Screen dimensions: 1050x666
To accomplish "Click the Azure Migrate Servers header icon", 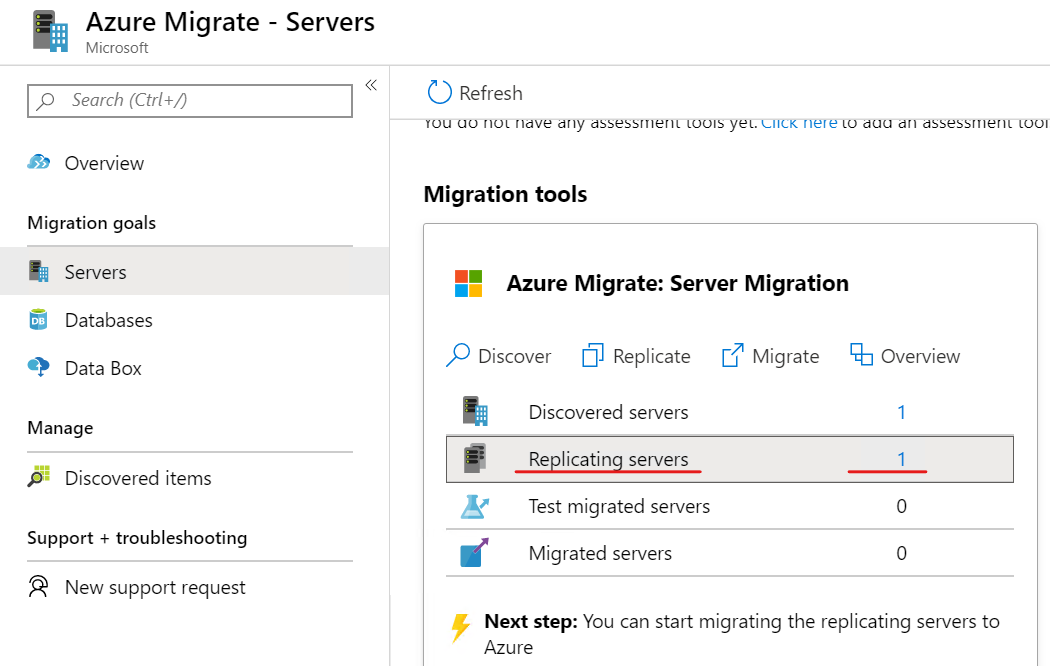I will pyautogui.click(x=51, y=31).
